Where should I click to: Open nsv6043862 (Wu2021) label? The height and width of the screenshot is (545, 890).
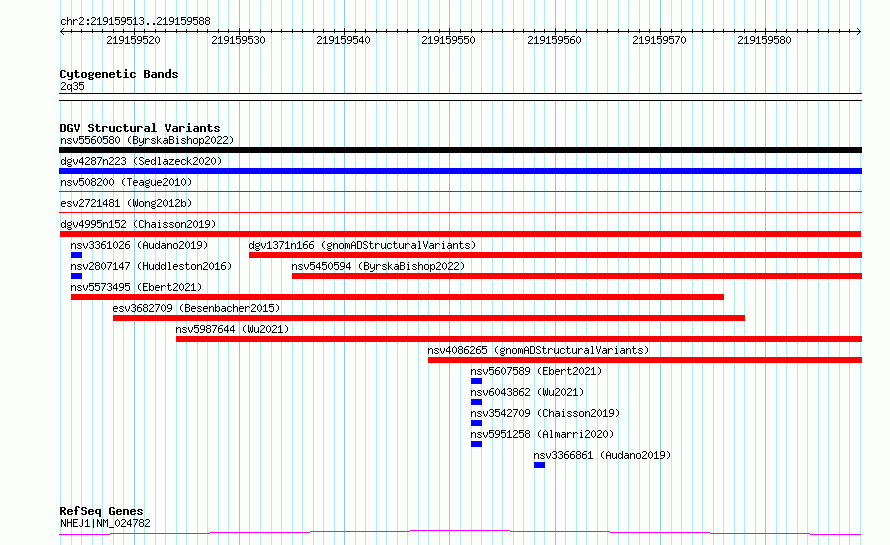527,392
